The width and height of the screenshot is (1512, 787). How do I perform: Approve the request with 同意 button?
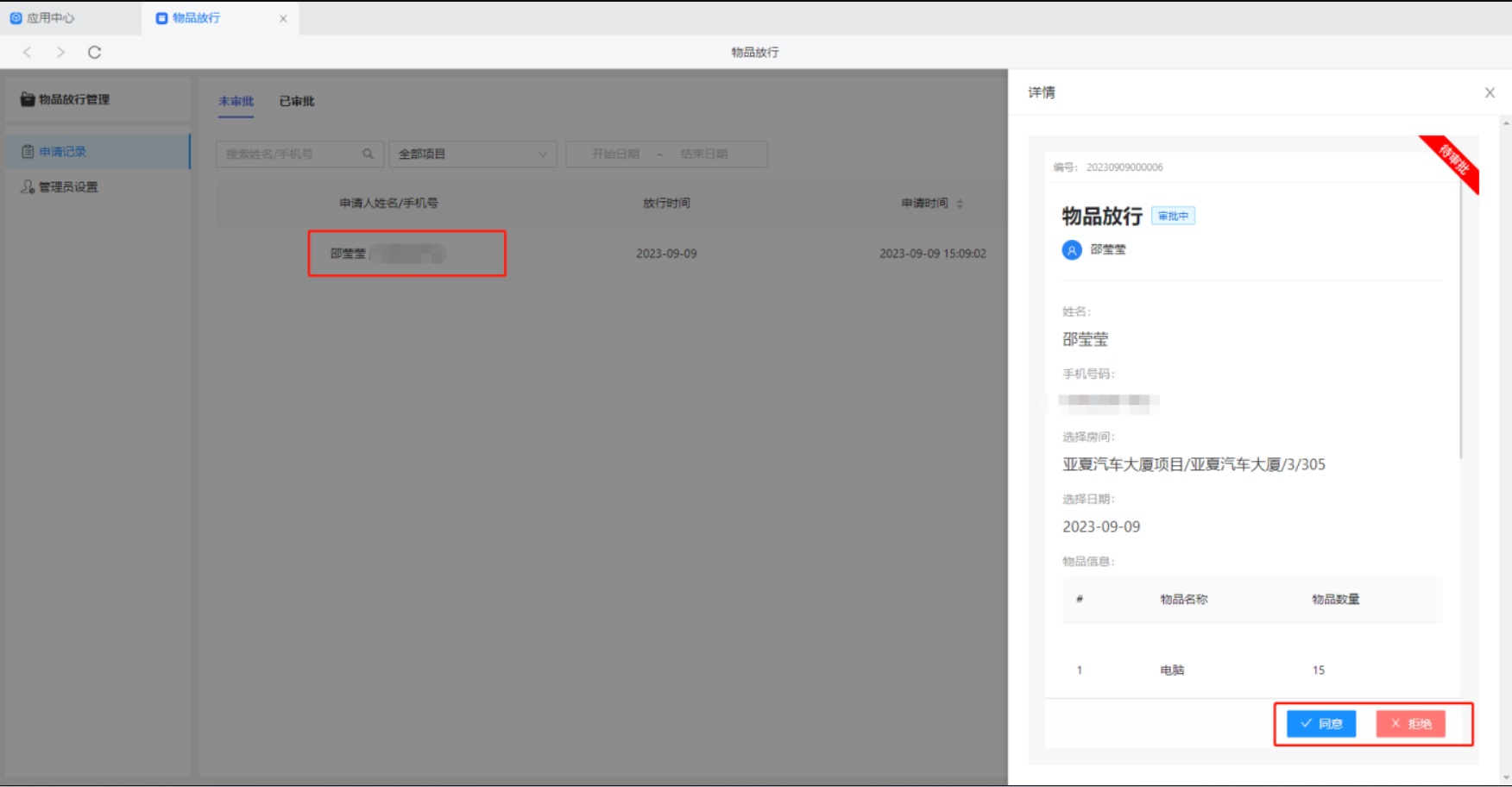click(1320, 724)
